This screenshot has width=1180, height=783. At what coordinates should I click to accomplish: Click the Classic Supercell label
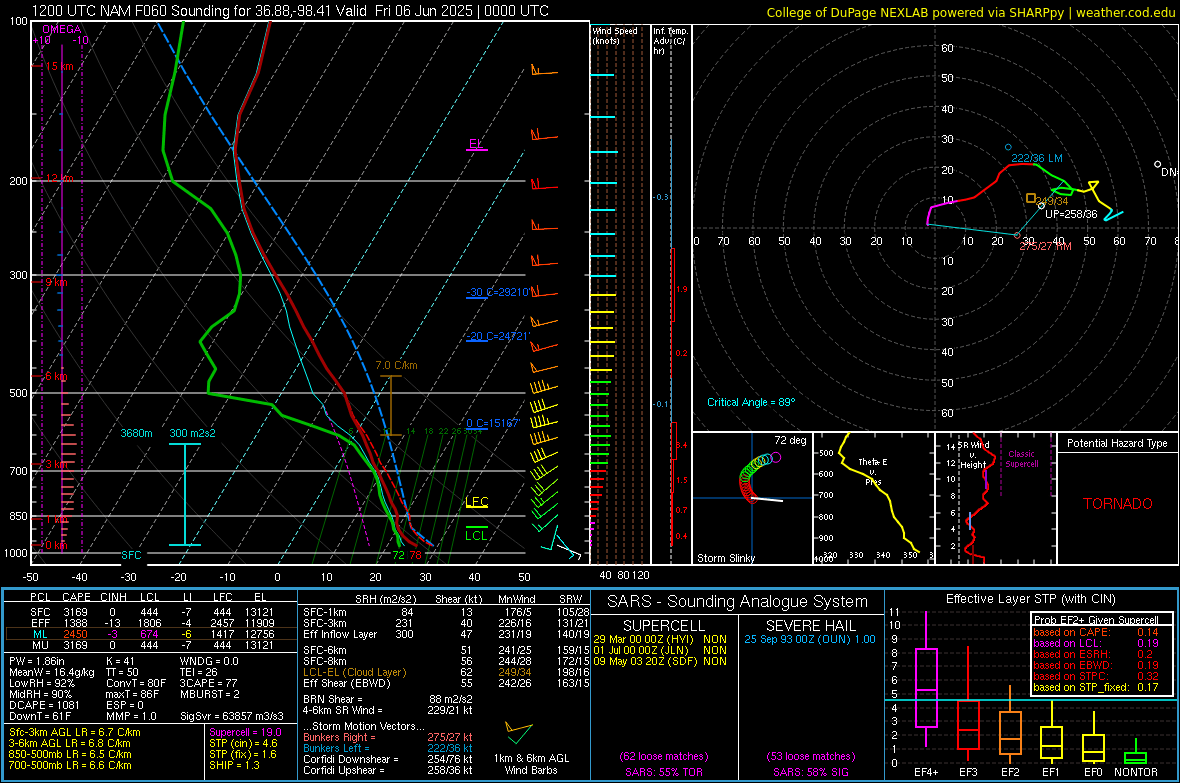[1021, 459]
